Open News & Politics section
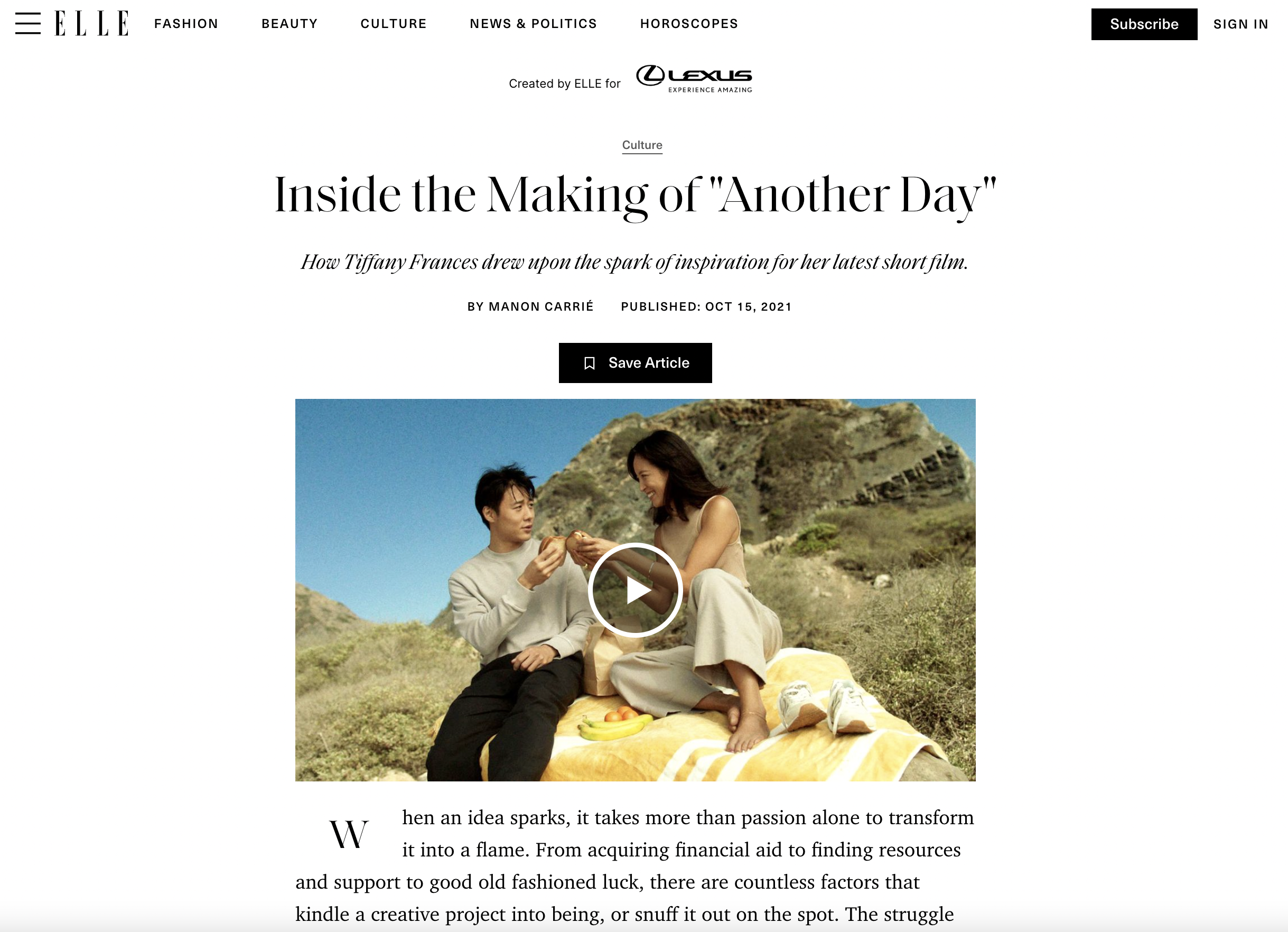Image resolution: width=1288 pixels, height=932 pixels. coord(533,24)
